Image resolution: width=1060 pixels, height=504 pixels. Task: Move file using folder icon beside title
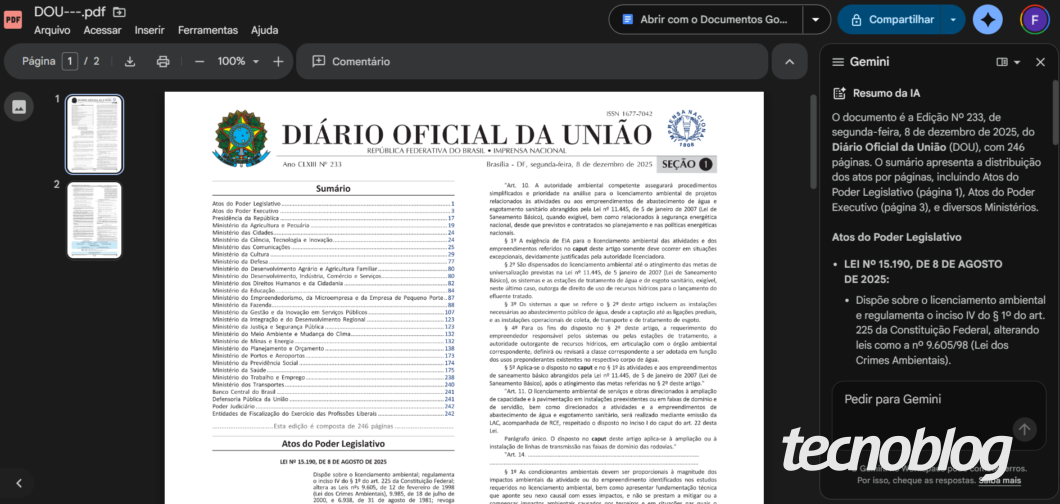pos(119,11)
